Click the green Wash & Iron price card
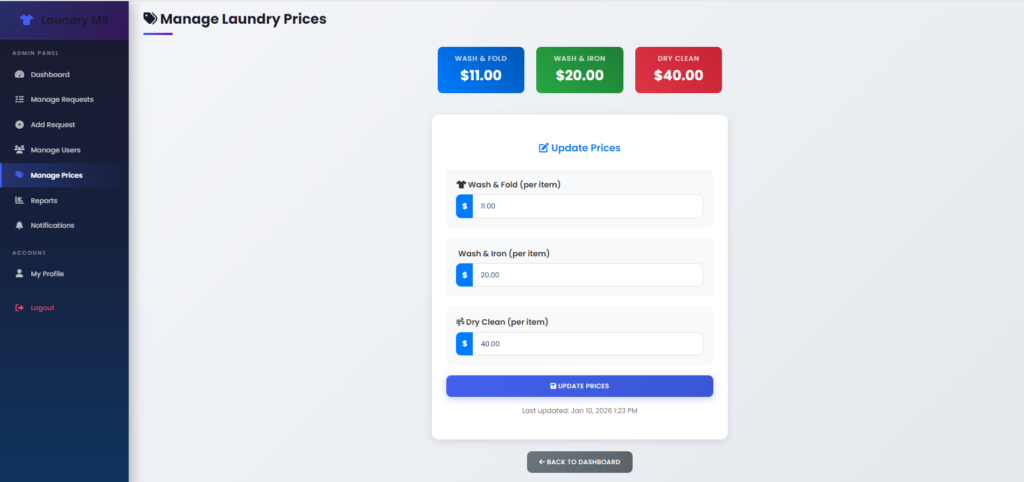Screen dimensions: 1024x482 (x=579, y=70)
